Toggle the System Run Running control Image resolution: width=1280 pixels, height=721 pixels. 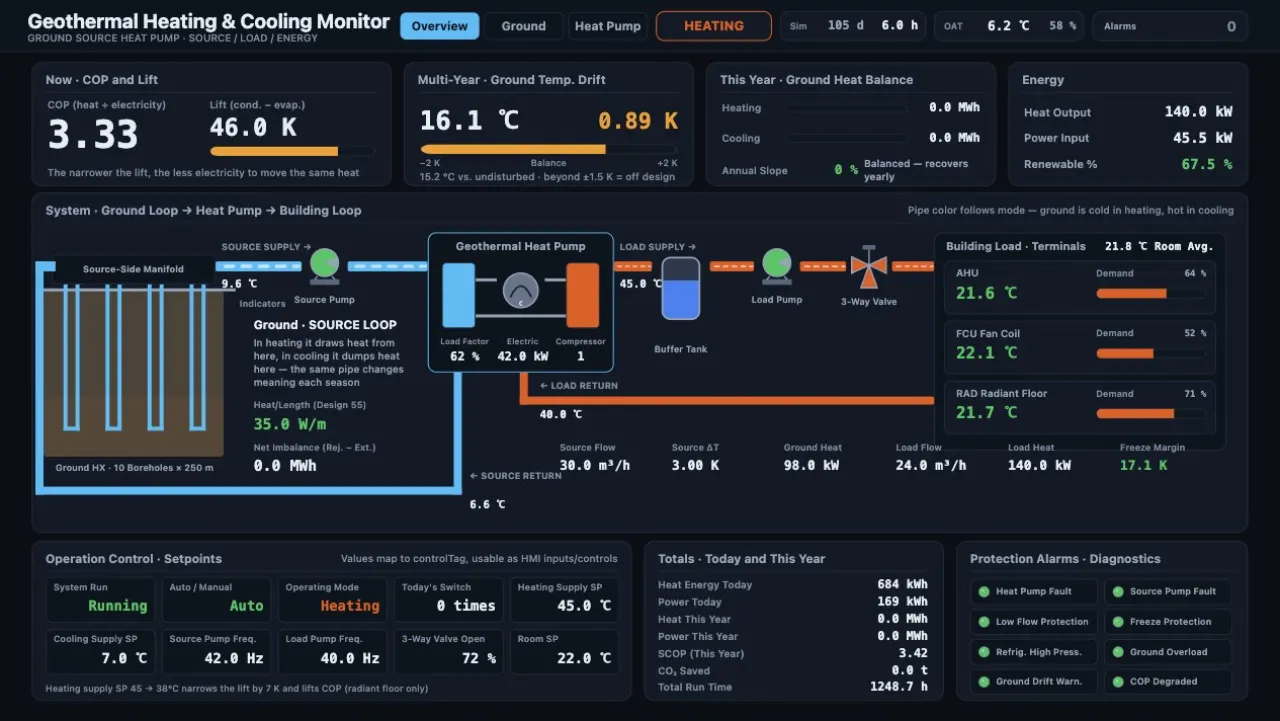(x=100, y=597)
